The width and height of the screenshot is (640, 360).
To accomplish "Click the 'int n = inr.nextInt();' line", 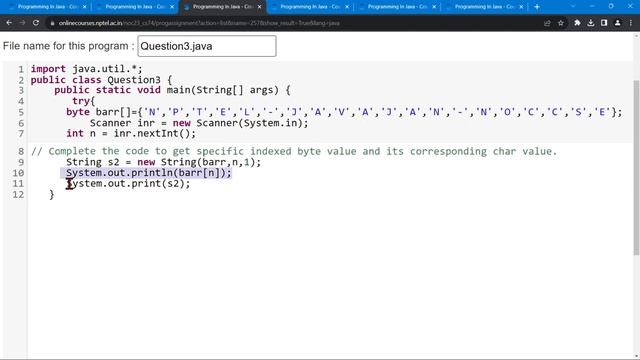I will [131, 133].
